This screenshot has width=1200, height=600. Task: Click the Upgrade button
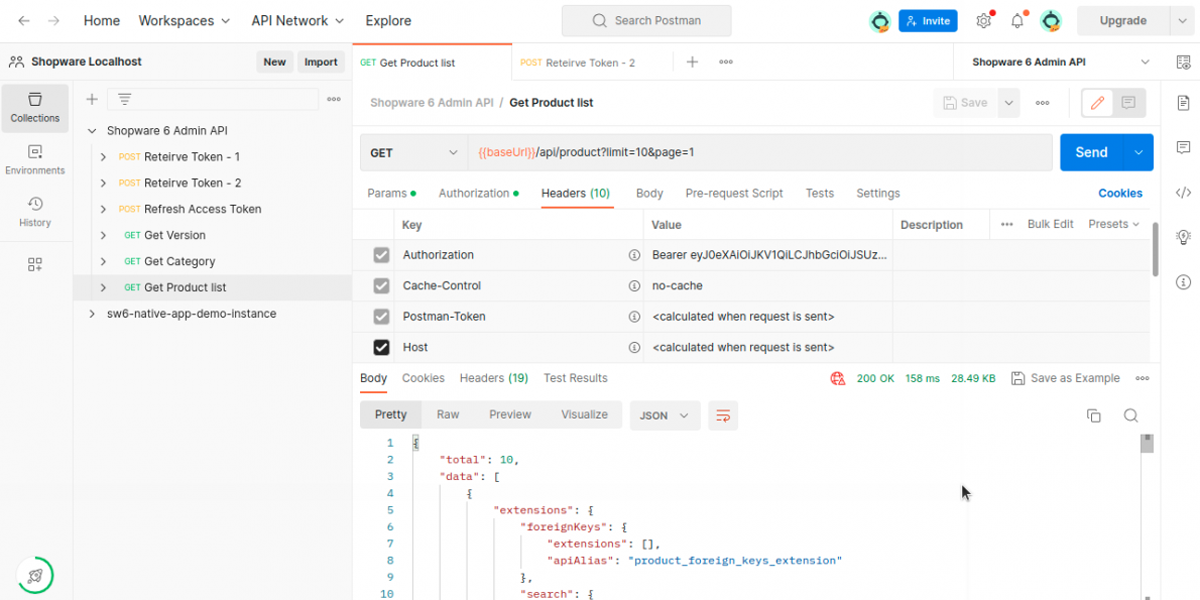point(1123,20)
